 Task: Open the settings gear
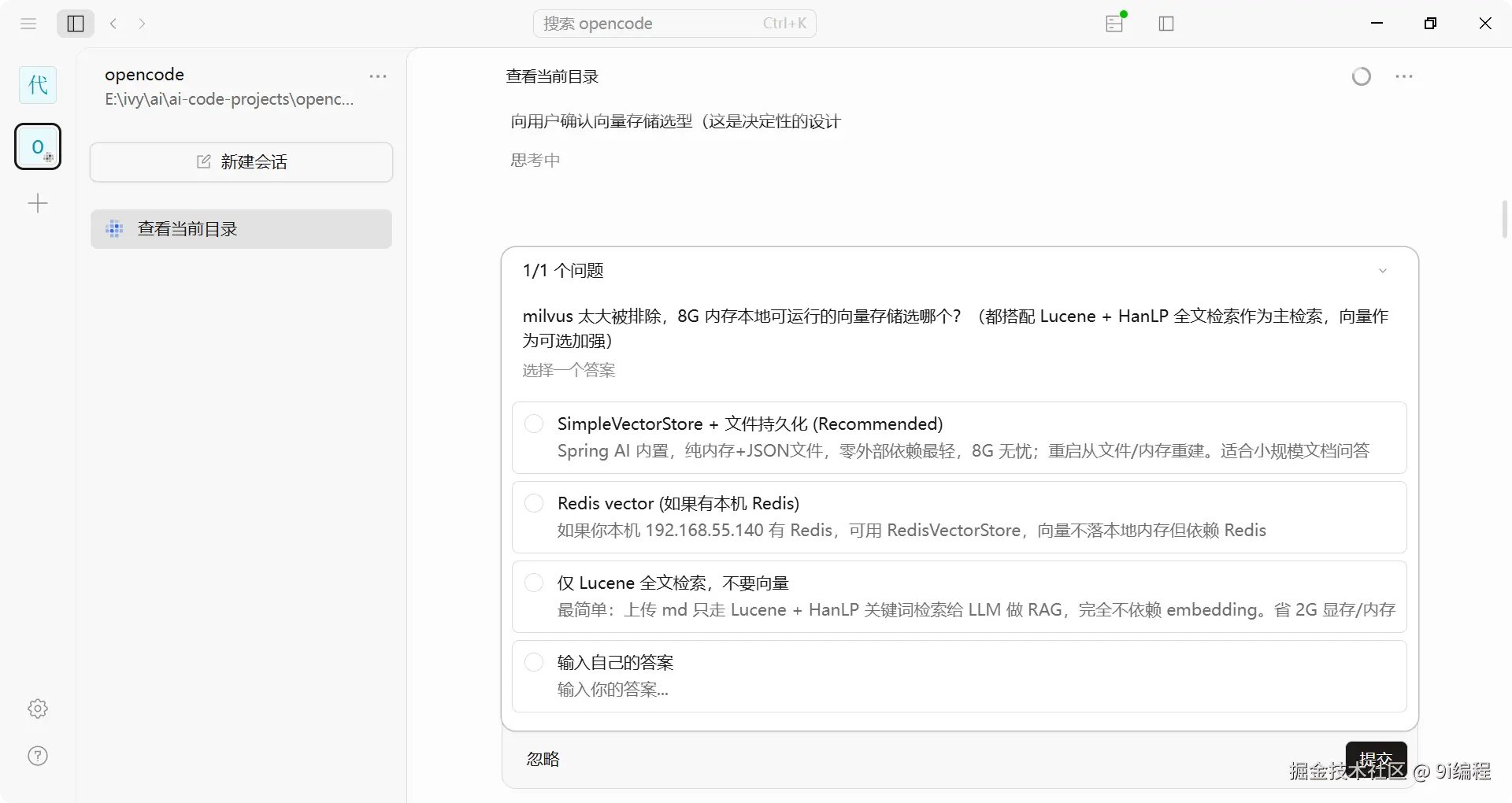point(38,709)
